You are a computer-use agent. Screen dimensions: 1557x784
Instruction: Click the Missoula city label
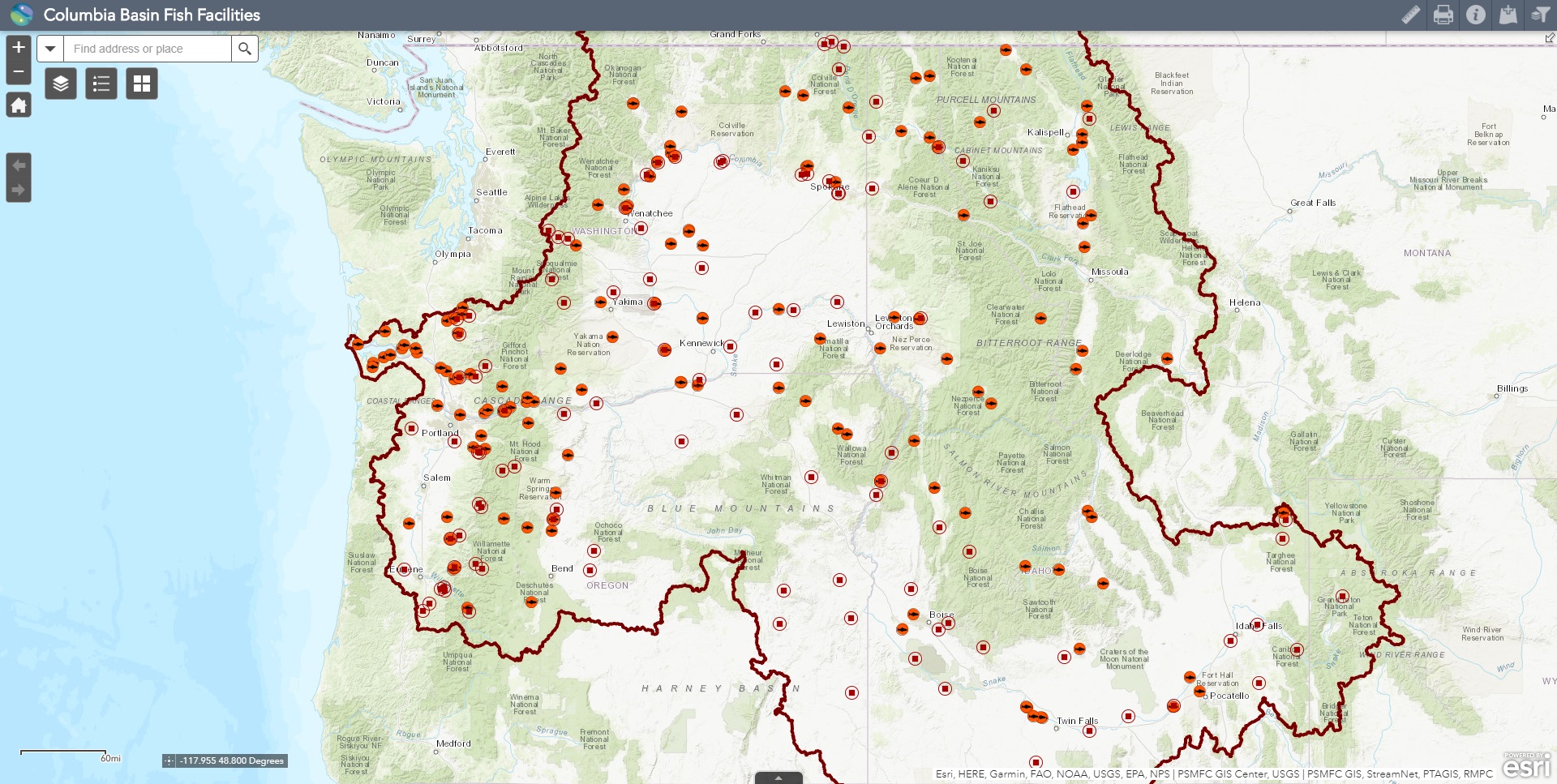pyautogui.click(x=1110, y=272)
